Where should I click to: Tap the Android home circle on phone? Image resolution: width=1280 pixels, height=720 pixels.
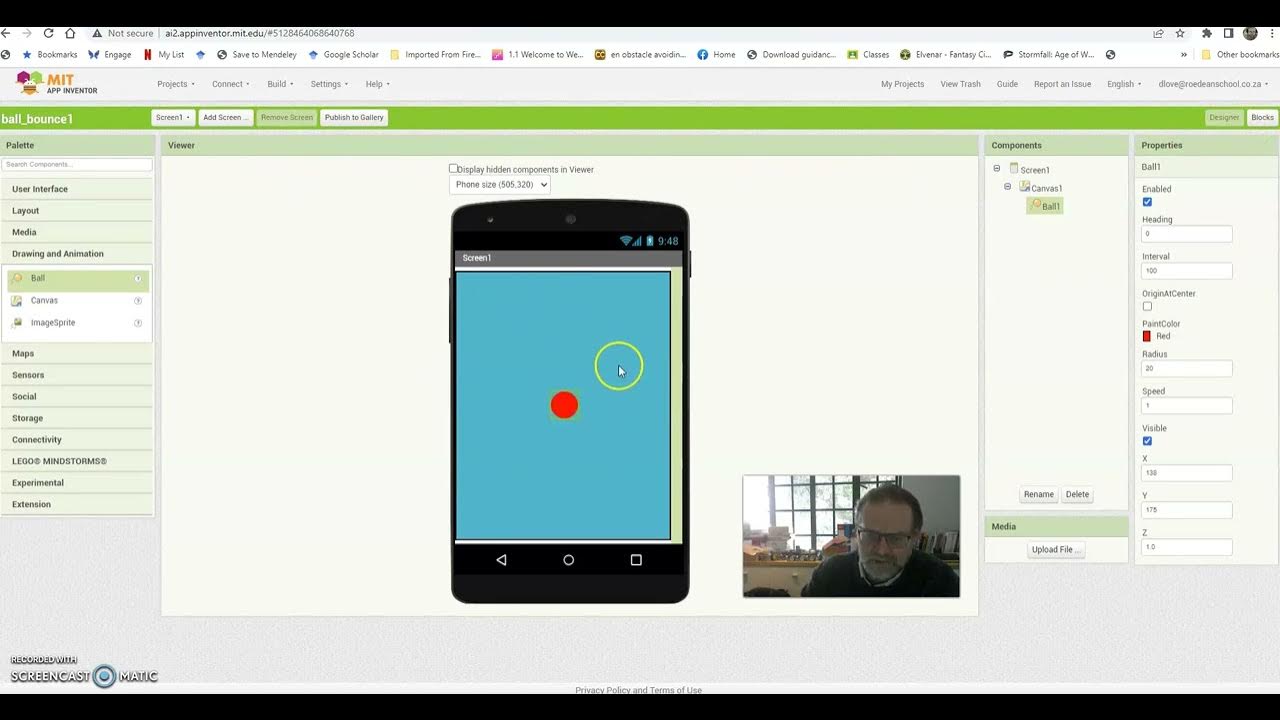click(x=568, y=560)
